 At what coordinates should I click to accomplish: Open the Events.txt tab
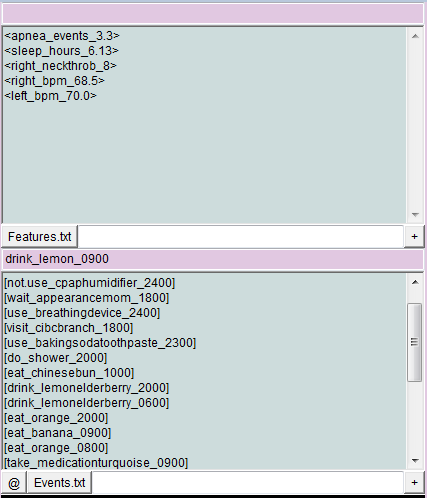(x=60, y=483)
